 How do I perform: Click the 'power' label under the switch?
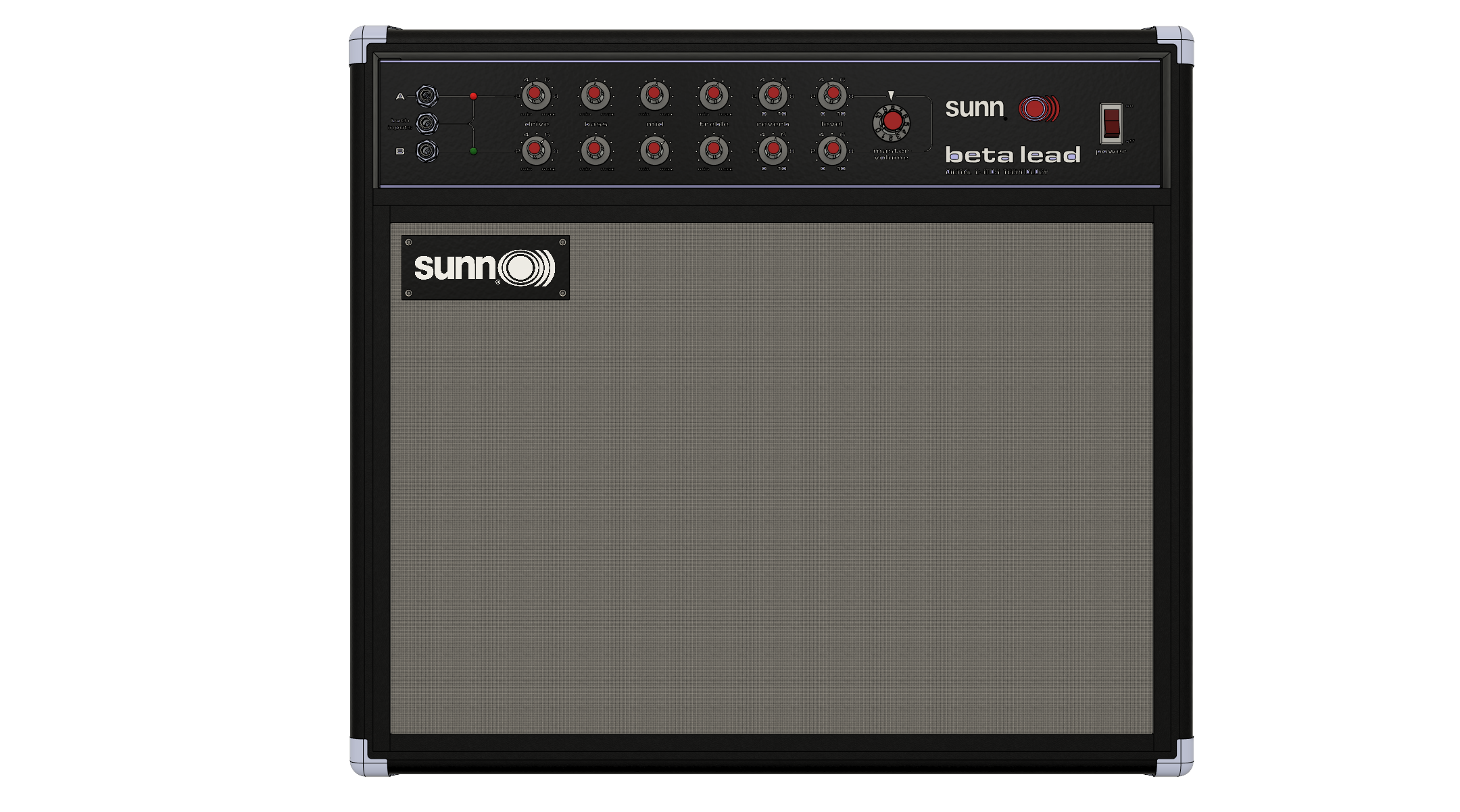1111,151
